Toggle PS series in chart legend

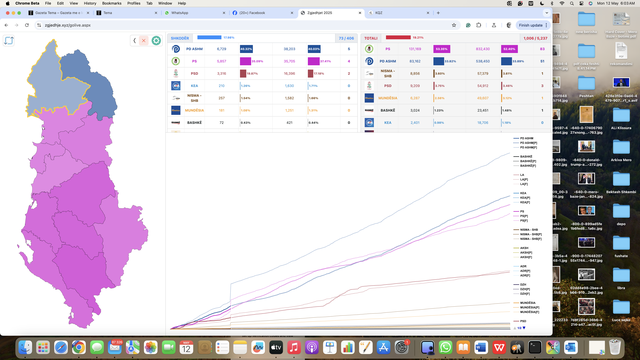click(x=519, y=211)
